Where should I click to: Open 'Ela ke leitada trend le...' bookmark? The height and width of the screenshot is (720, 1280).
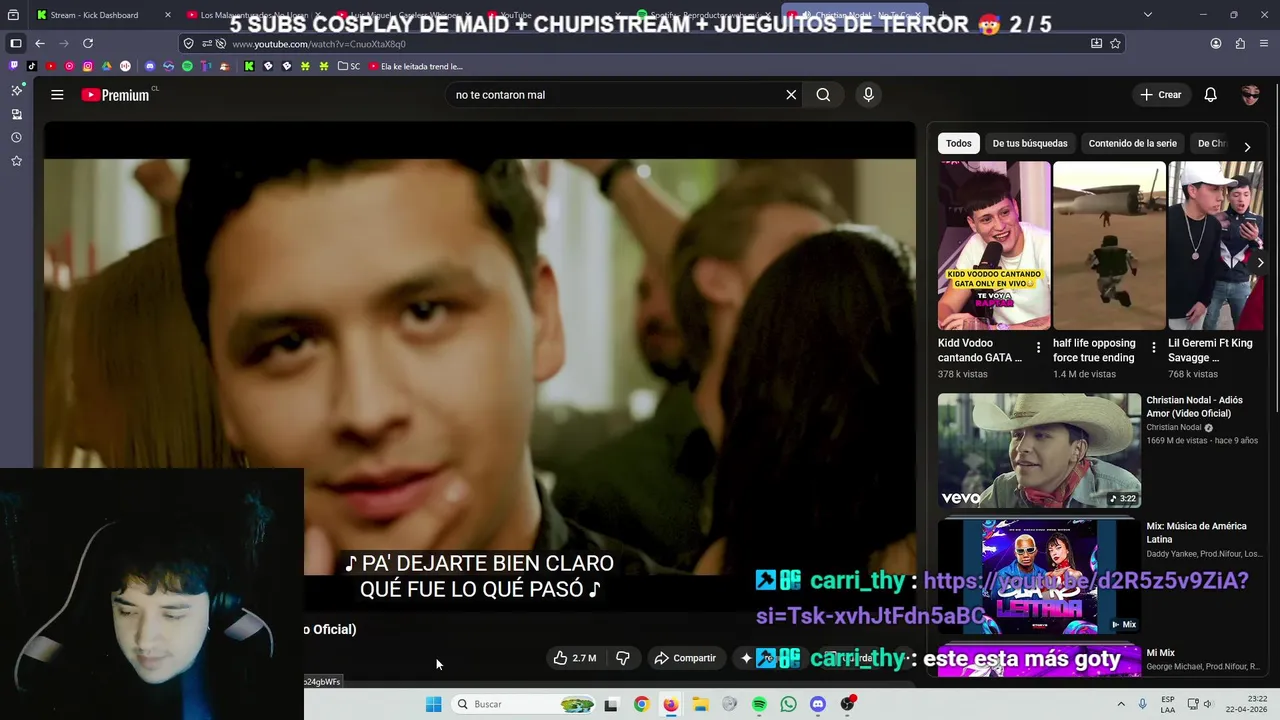(416, 66)
